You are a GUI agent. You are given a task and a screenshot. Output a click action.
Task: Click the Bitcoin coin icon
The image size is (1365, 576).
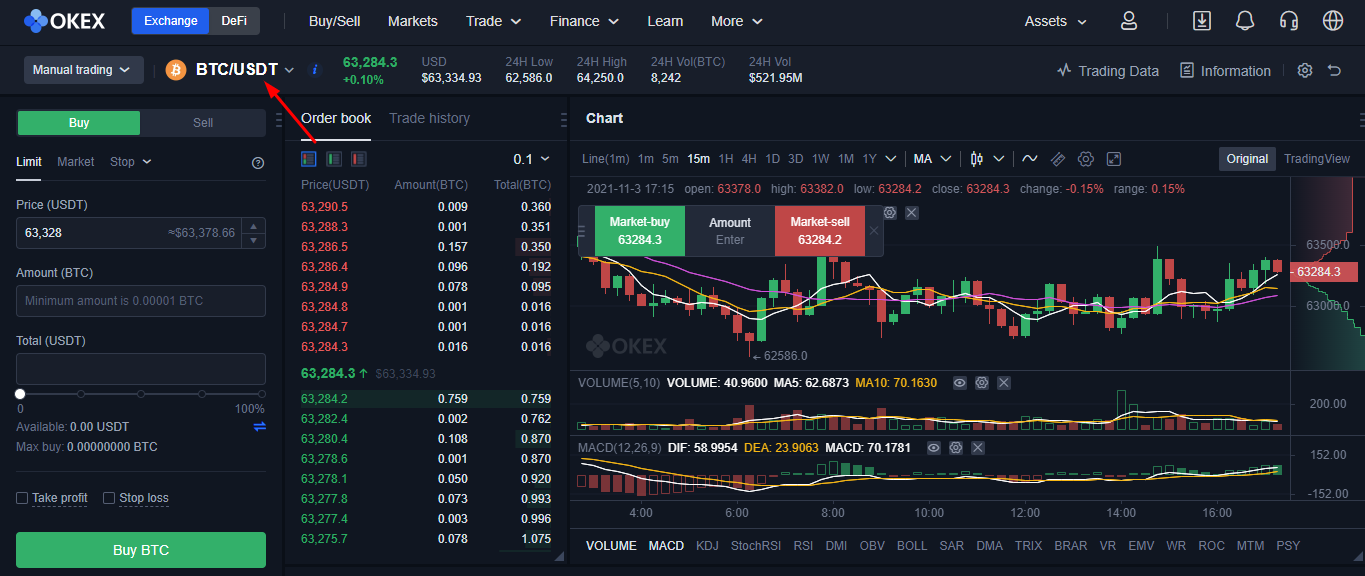(x=176, y=70)
